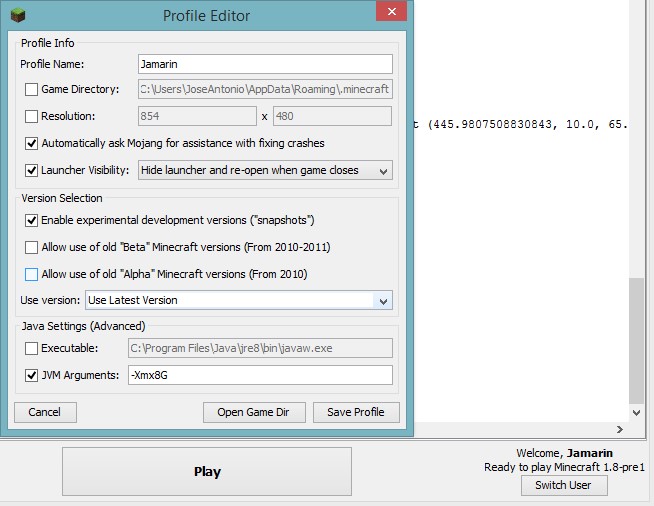654x506 pixels.
Task: Open the Use version dropdown
Action: (x=239, y=300)
